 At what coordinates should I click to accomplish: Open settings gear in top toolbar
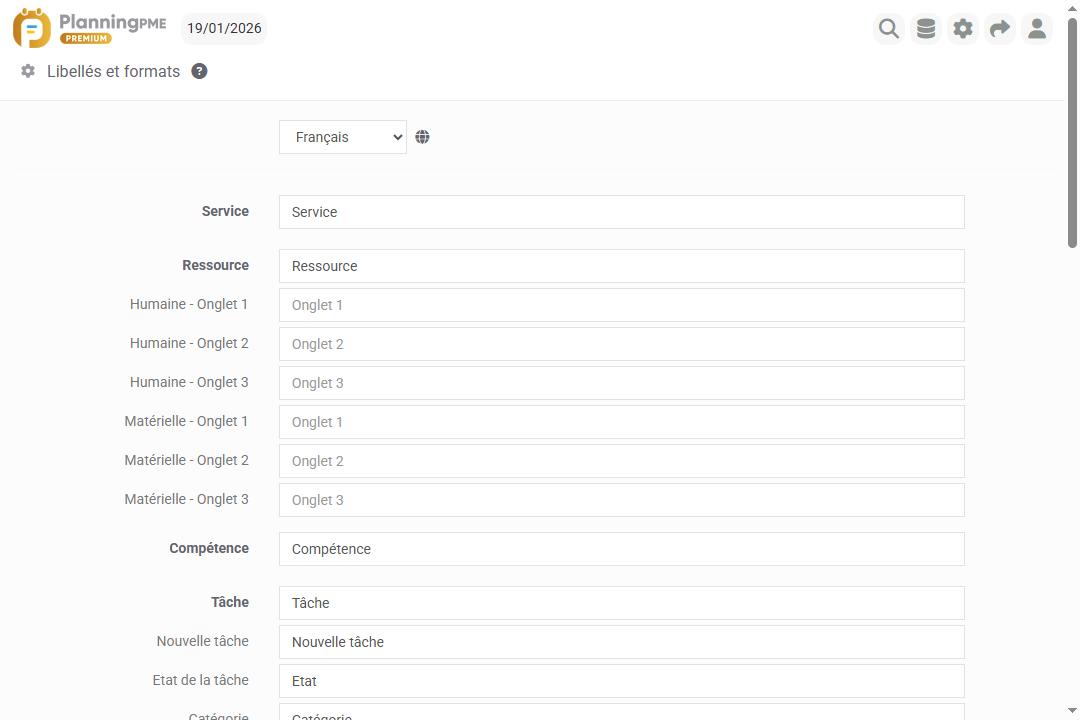pyautogui.click(x=963, y=29)
